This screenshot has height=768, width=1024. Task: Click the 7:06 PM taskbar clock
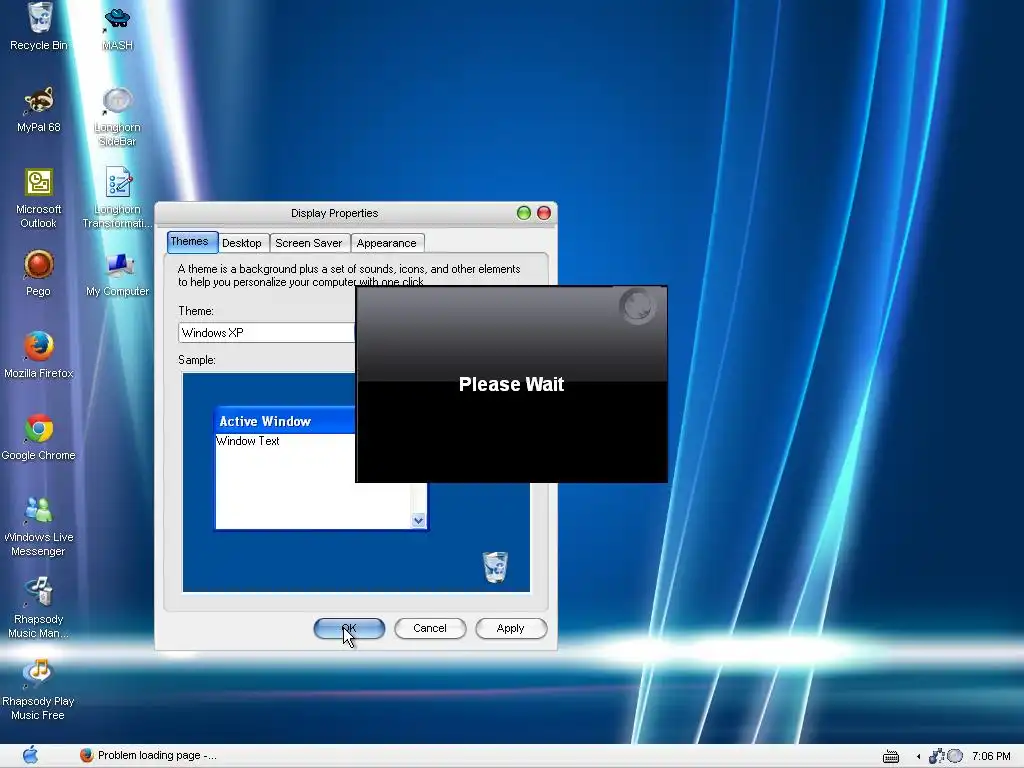click(991, 756)
